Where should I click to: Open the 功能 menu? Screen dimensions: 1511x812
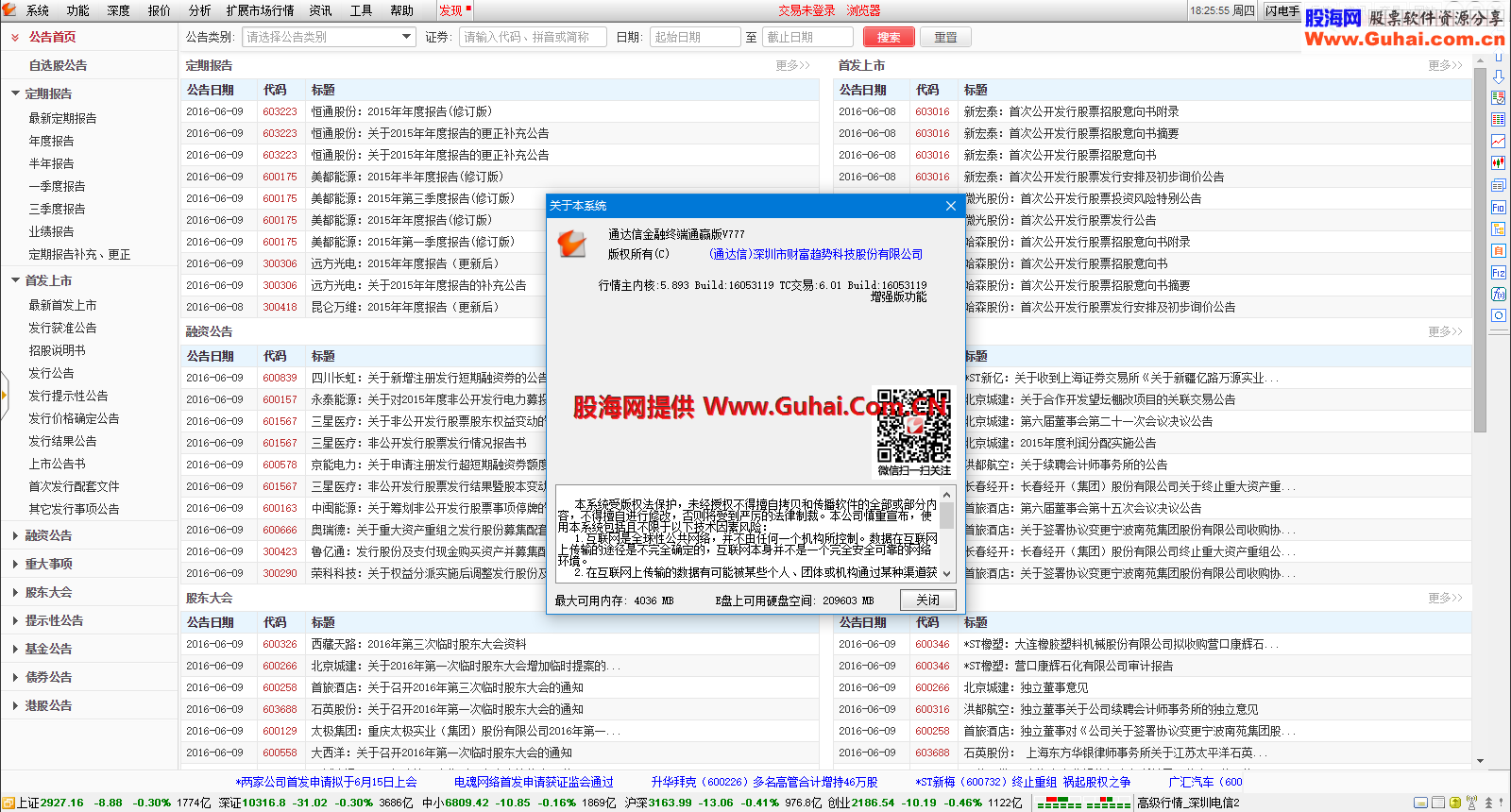(77, 10)
